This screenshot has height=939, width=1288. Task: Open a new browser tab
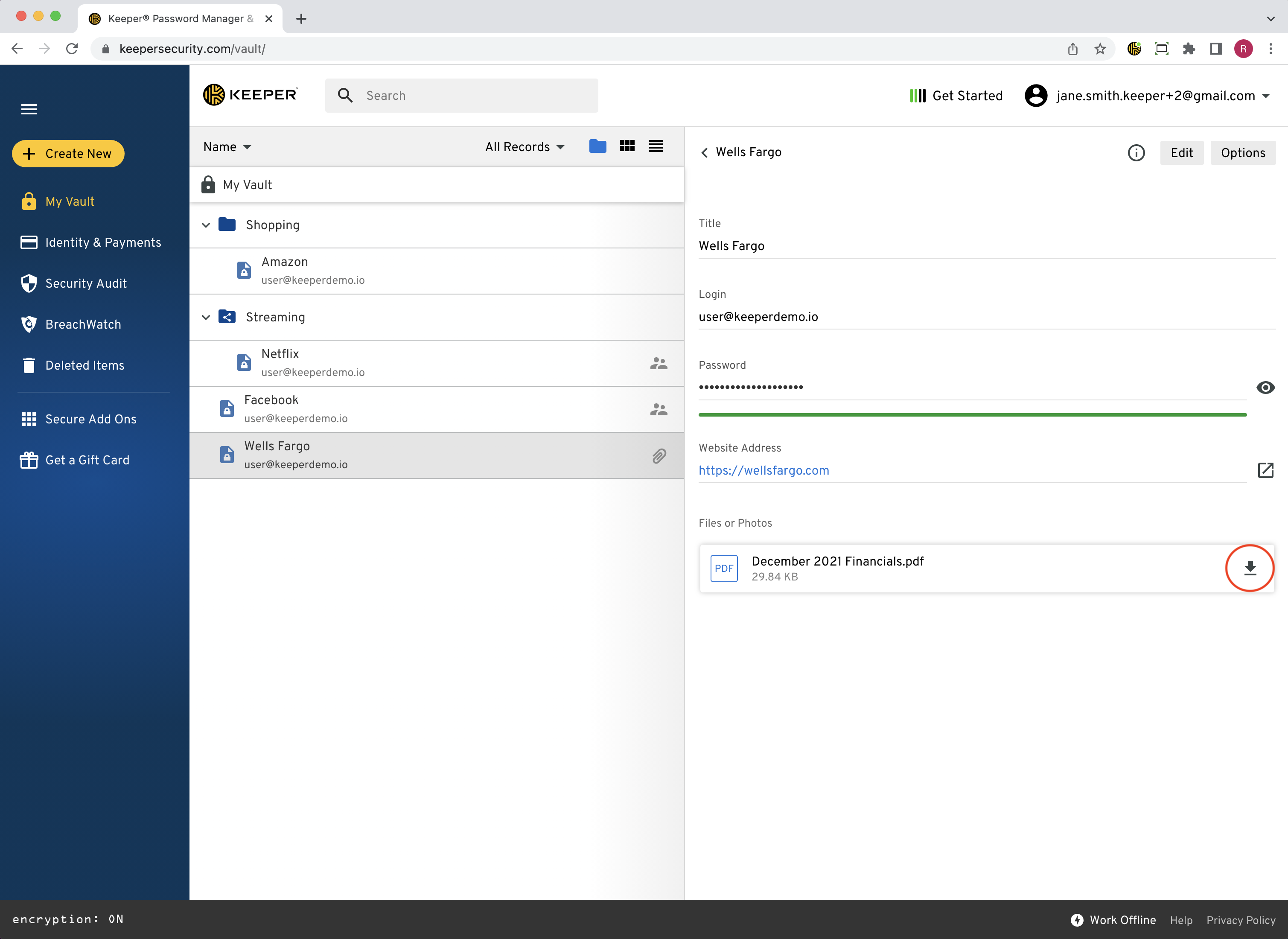pyautogui.click(x=301, y=19)
